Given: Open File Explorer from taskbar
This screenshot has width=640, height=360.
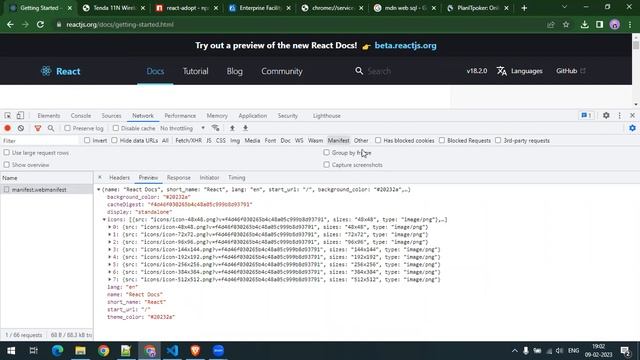Looking at the screenshot, I should tap(80, 351).
